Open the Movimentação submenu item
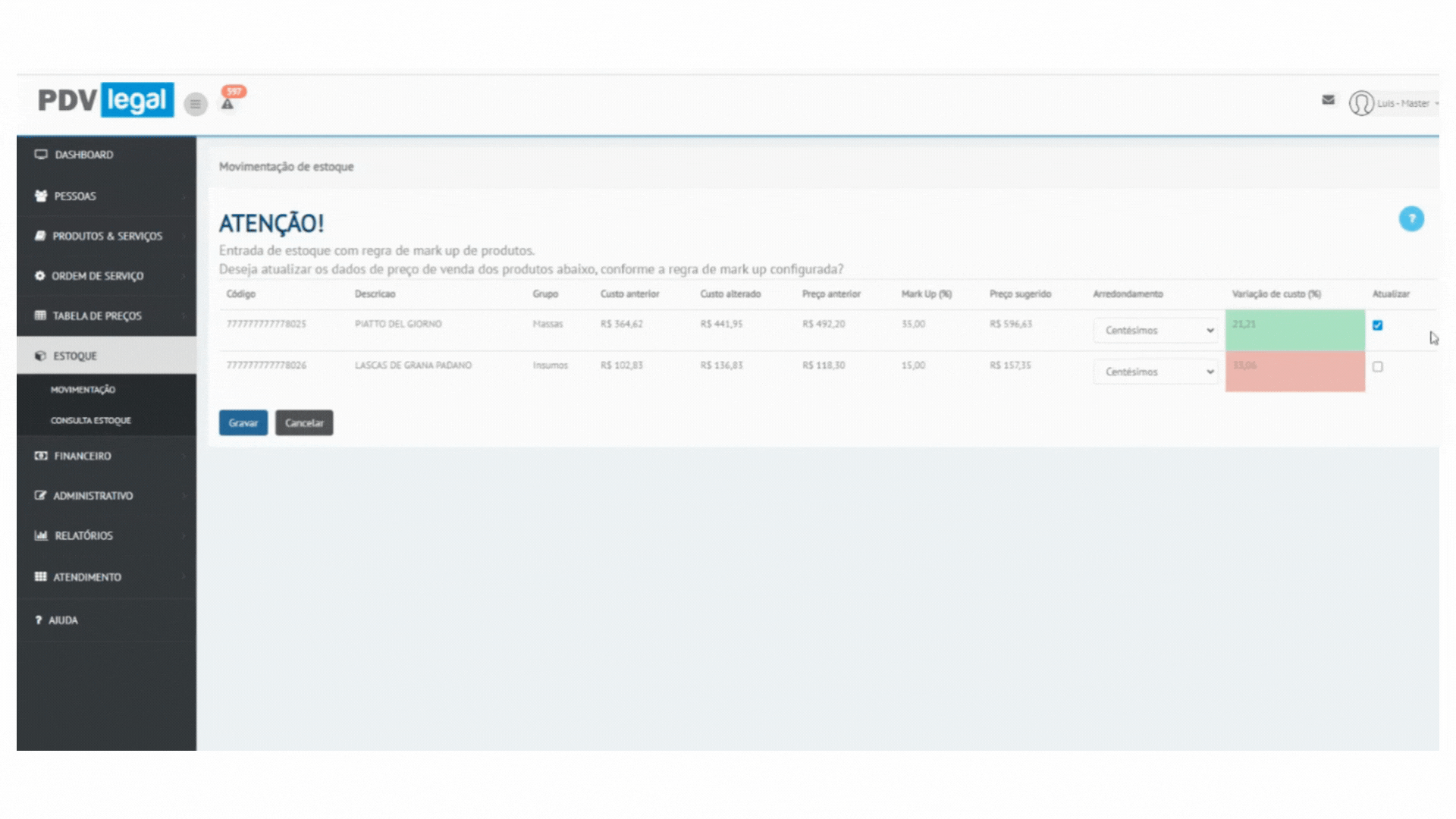This screenshot has height=819, width=1456. pyautogui.click(x=83, y=390)
